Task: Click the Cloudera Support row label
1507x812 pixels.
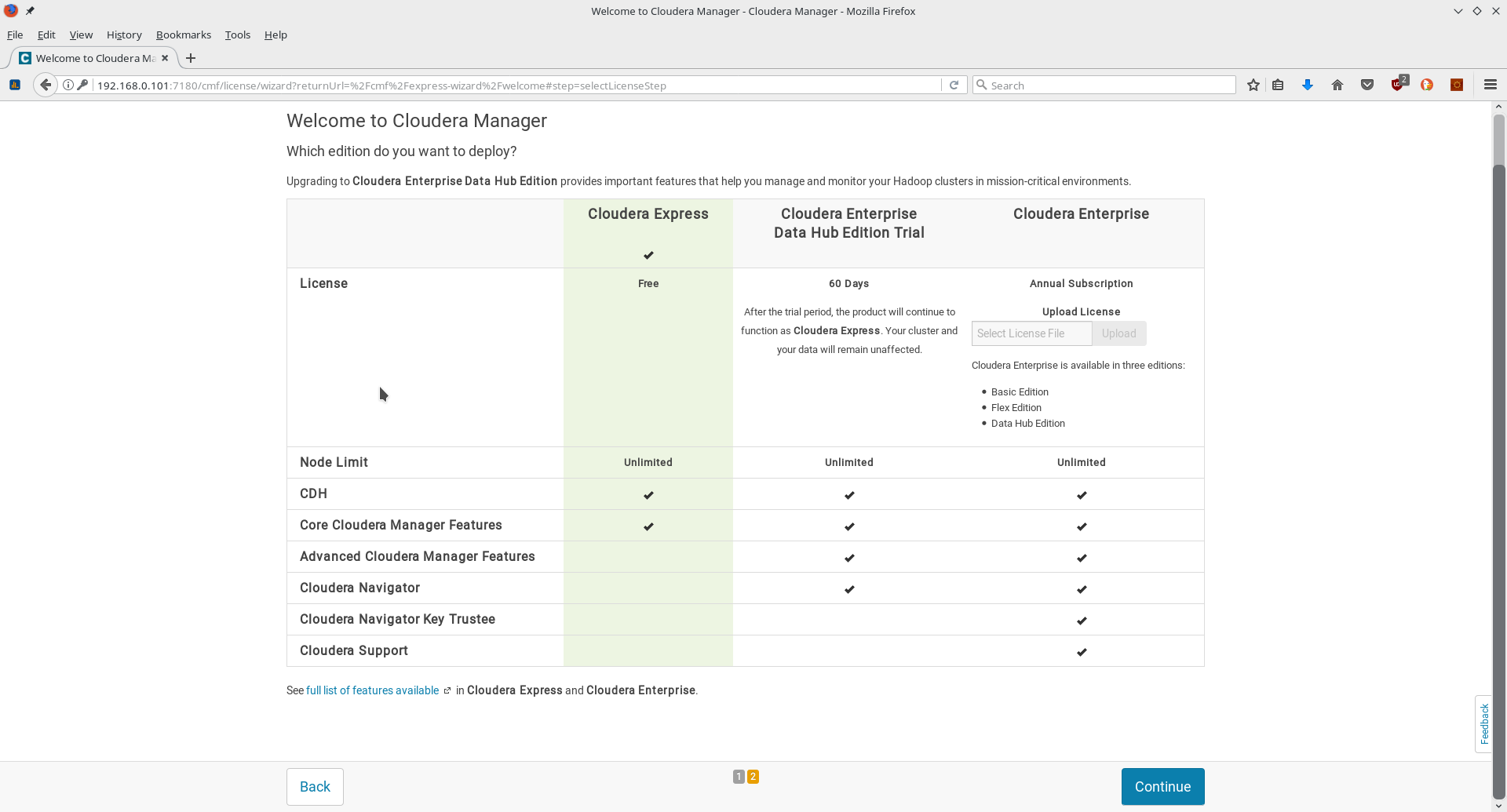Action: tap(353, 650)
